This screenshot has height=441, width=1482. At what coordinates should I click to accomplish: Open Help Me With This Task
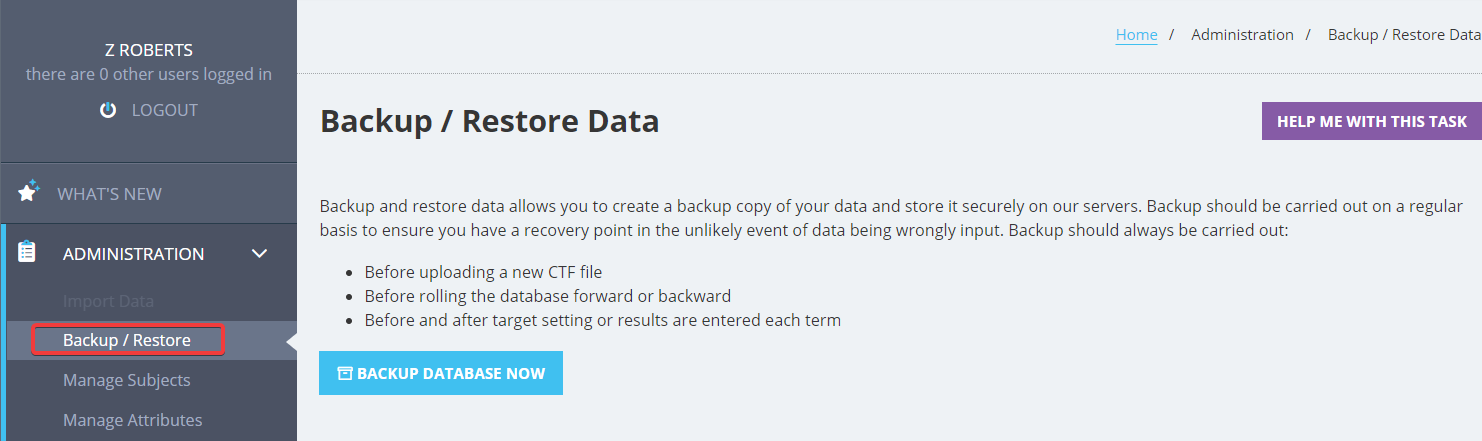click(x=1372, y=121)
